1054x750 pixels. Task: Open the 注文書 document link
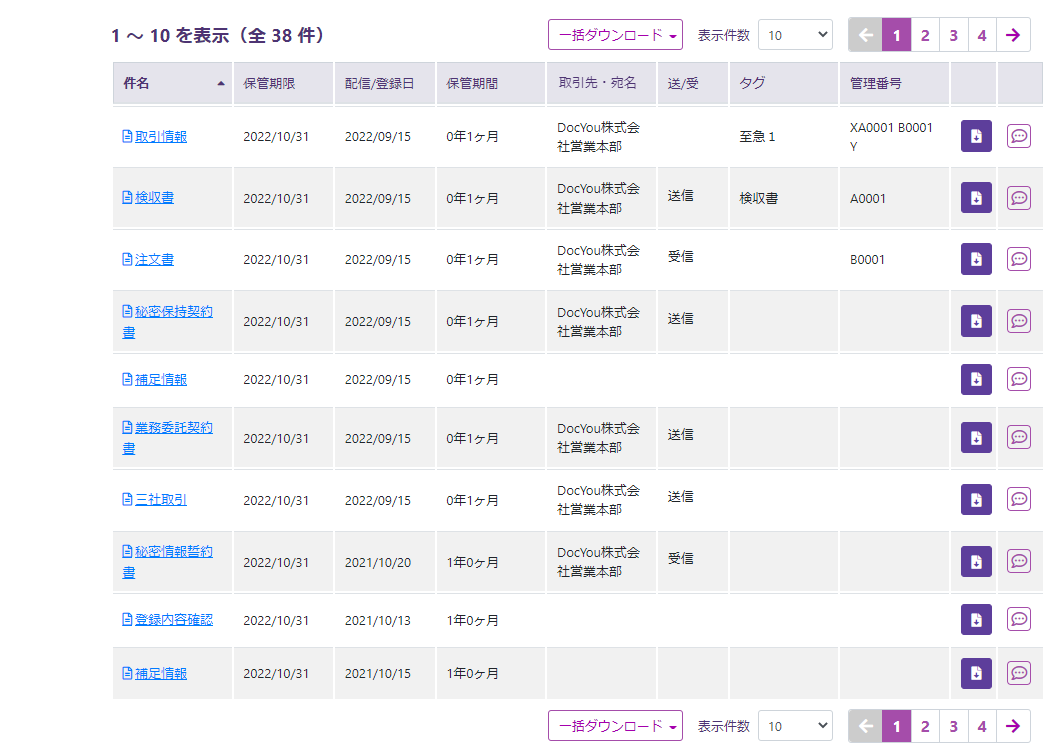click(154, 259)
